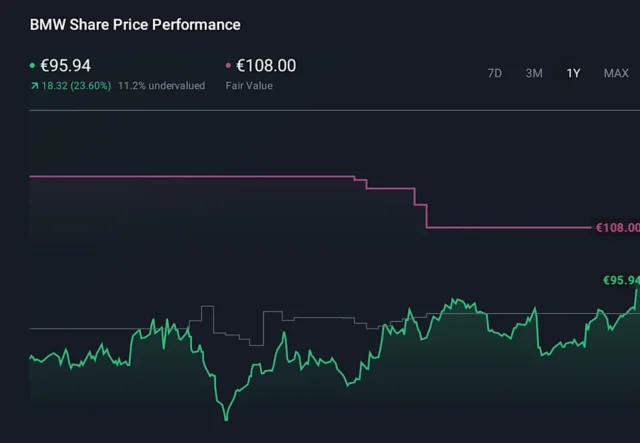The width and height of the screenshot is (640, 443).
Task: Click the €108.00 fair value heading
Action: coord(266,66)
